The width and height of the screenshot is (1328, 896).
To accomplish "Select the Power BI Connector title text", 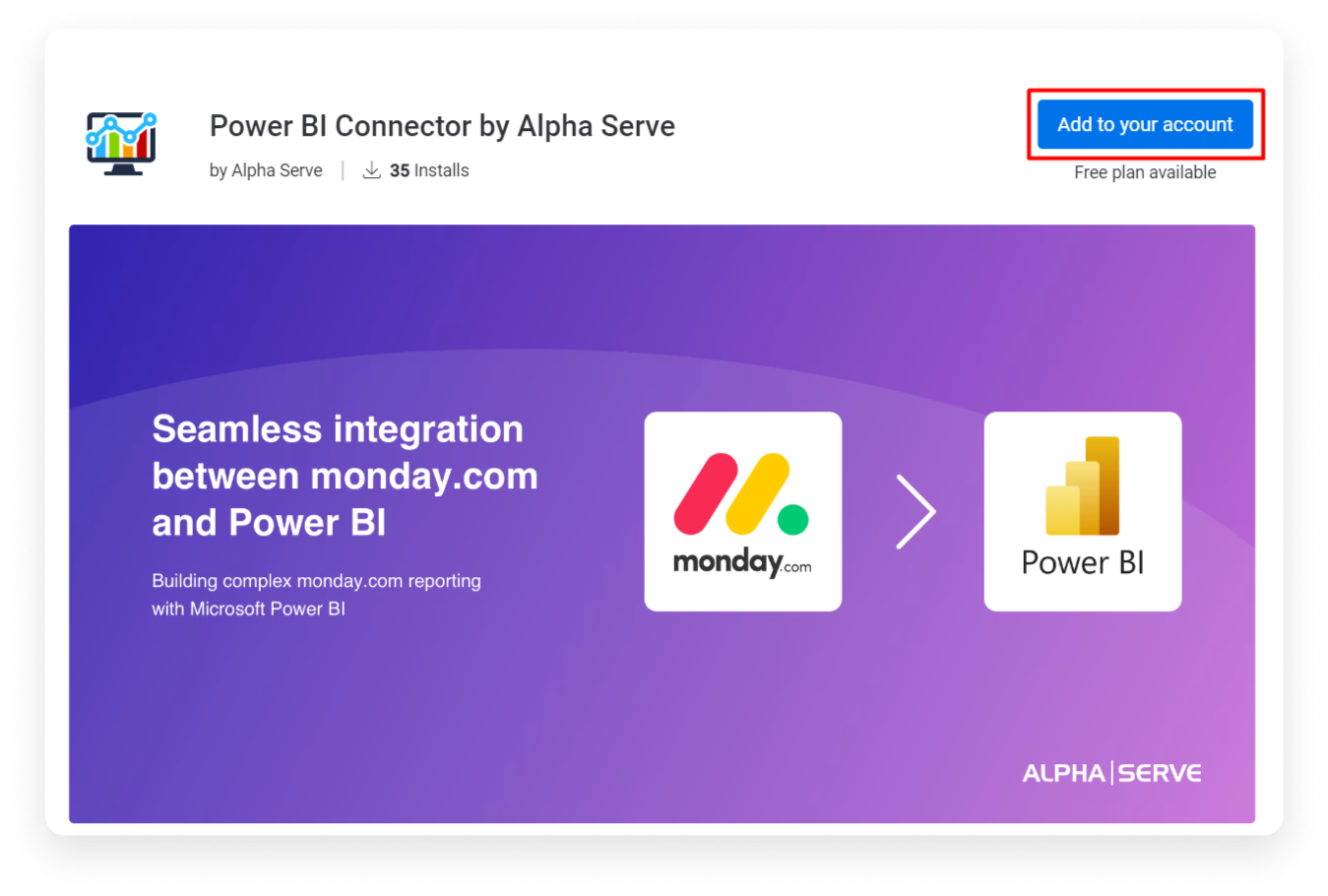I will 441,125.
